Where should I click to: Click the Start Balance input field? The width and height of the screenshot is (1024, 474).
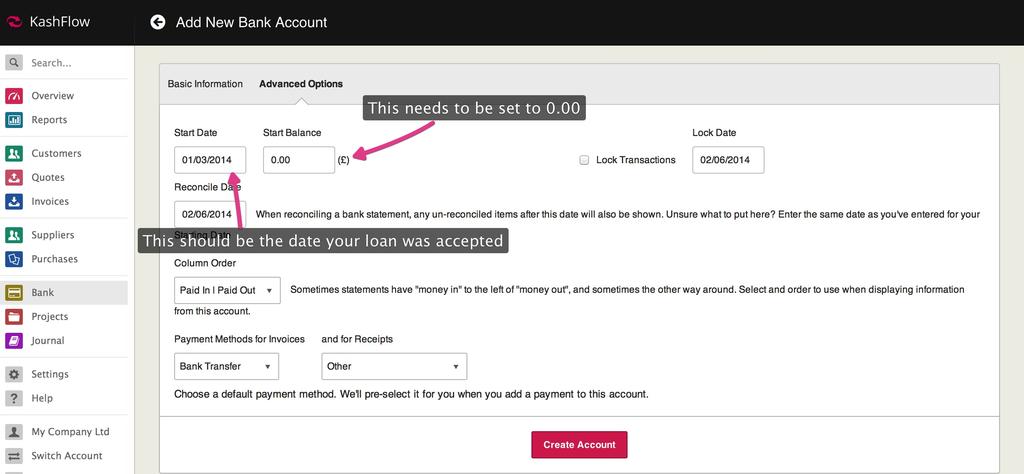[x=298, y=160]
